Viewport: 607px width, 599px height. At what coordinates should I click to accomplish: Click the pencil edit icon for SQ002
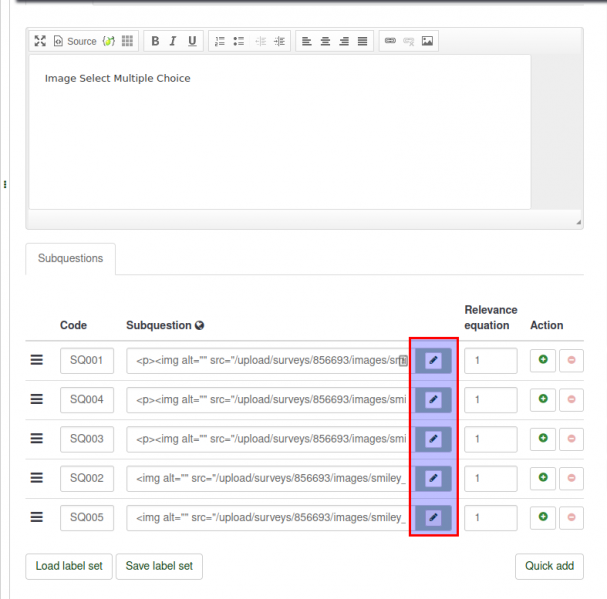(x=433, y=478)
